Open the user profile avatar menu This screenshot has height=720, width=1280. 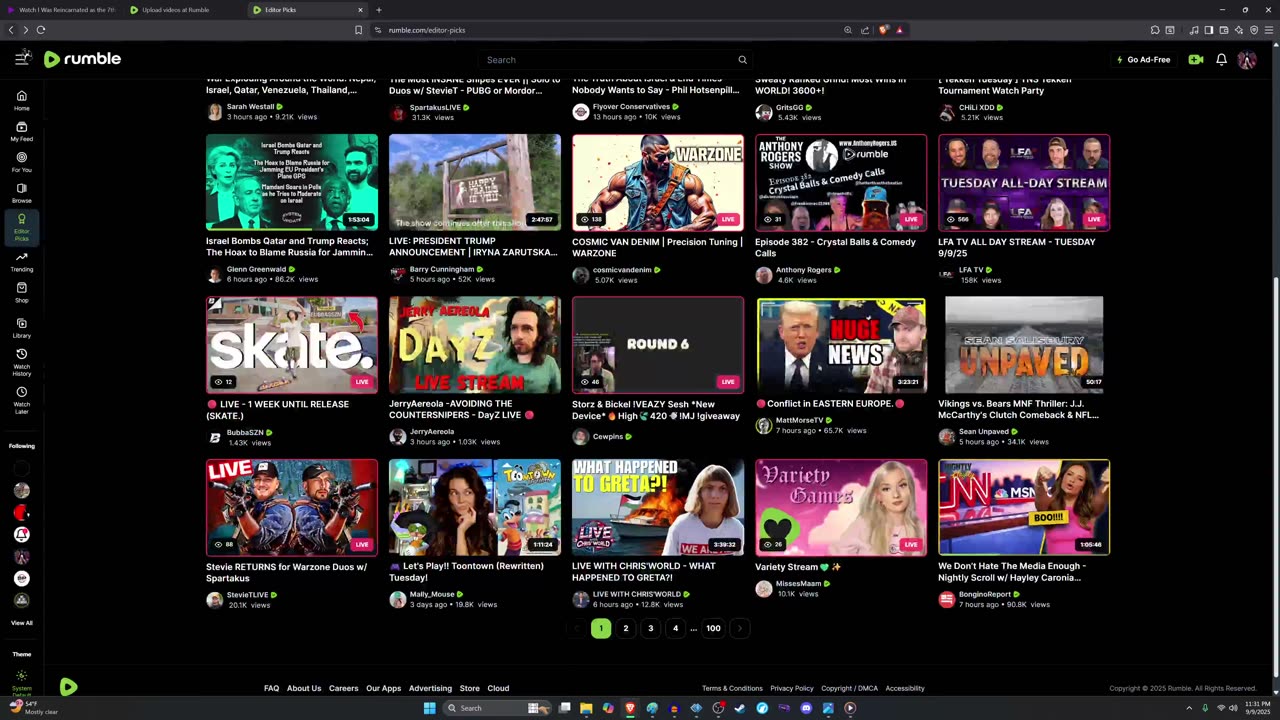click(x=1246, y=60)
